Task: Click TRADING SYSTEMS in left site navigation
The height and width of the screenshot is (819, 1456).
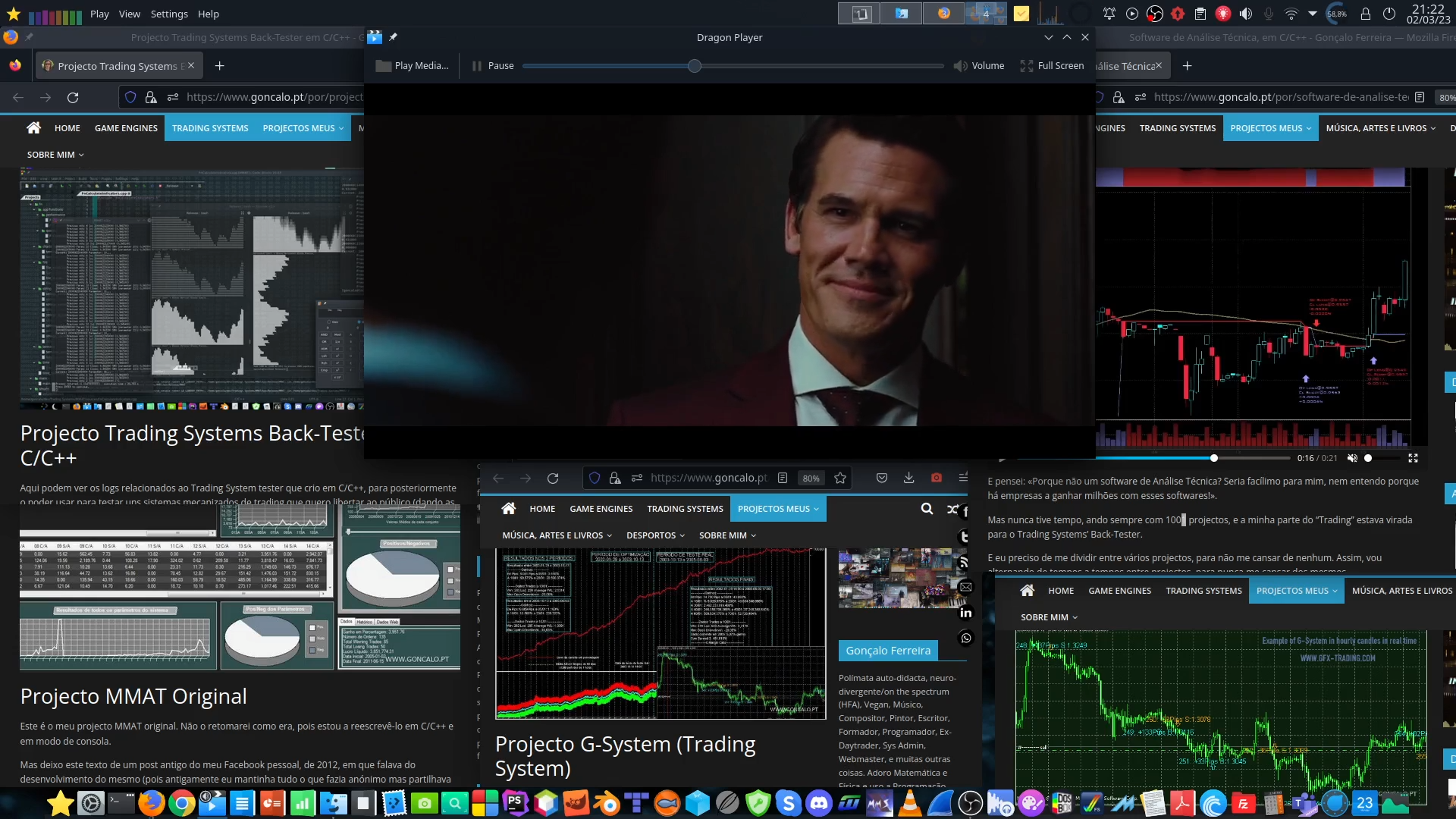Action: (x=210, y=128)
